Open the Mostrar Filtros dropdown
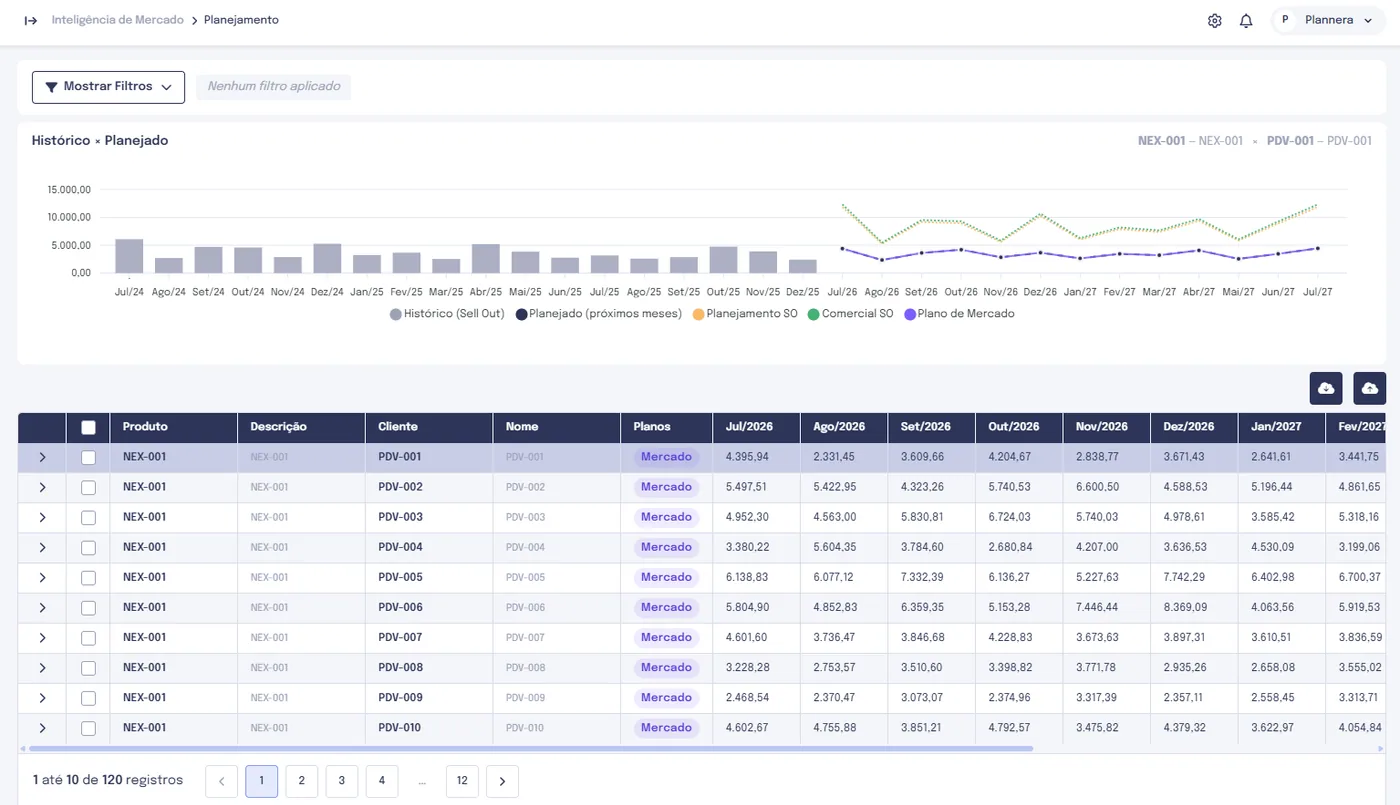 (x=108, y=87)
